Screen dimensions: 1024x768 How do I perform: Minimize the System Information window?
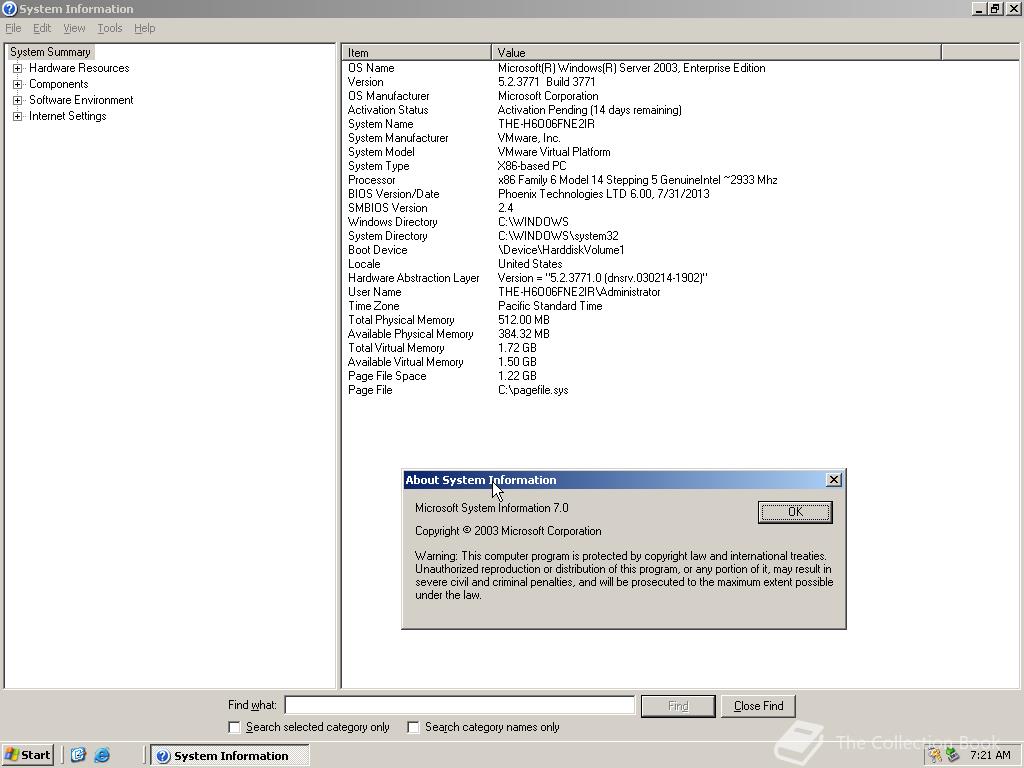tap(978, 8)
